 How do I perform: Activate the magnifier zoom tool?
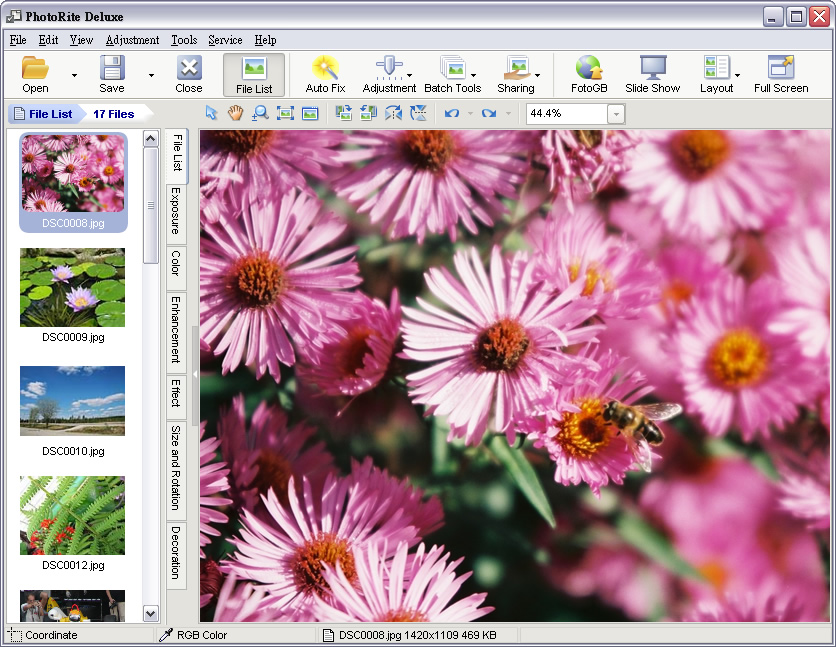[260, 113]
